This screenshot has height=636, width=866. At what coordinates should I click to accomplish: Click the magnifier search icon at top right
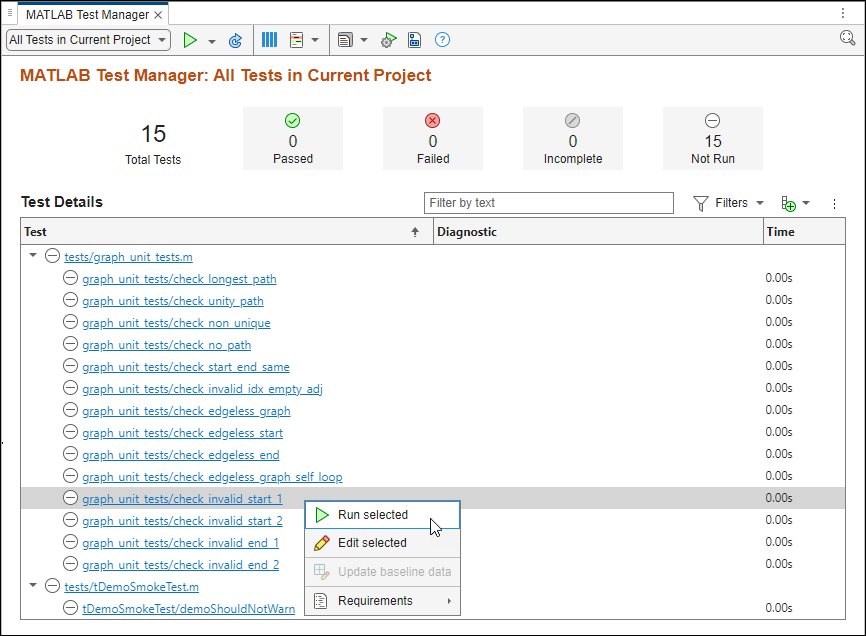click(x=847, y=38)
